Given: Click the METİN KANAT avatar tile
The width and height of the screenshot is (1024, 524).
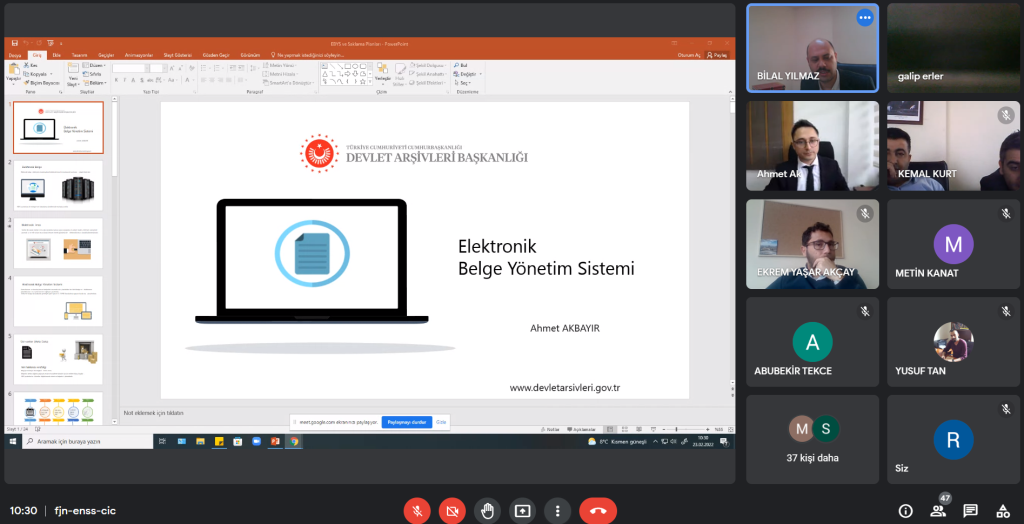Looking at the screenshot, I should (x=953, y=244).
